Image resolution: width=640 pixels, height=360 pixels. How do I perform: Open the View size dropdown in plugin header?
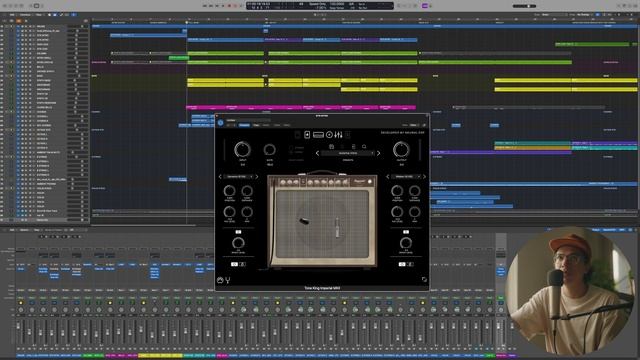[413, 125]
